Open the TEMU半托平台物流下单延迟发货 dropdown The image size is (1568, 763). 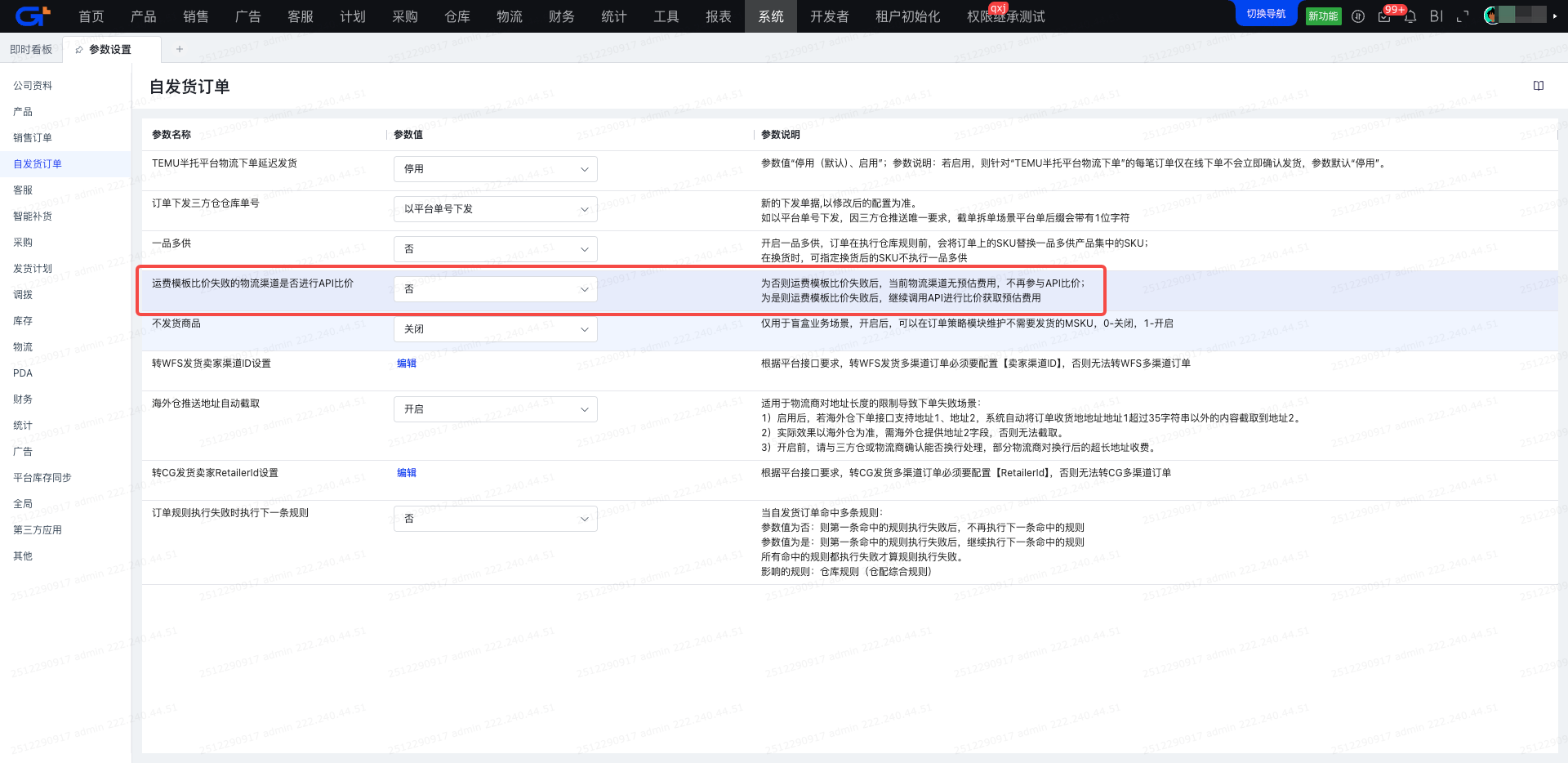point(496,169)
